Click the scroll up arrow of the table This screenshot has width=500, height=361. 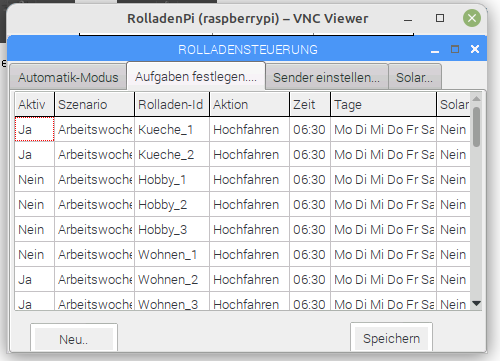tap(476, 99)
